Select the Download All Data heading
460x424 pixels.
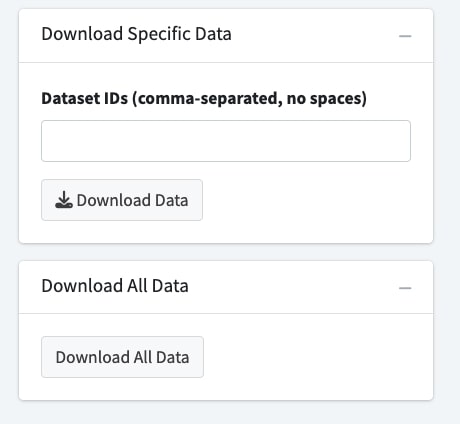pos(115,286)
